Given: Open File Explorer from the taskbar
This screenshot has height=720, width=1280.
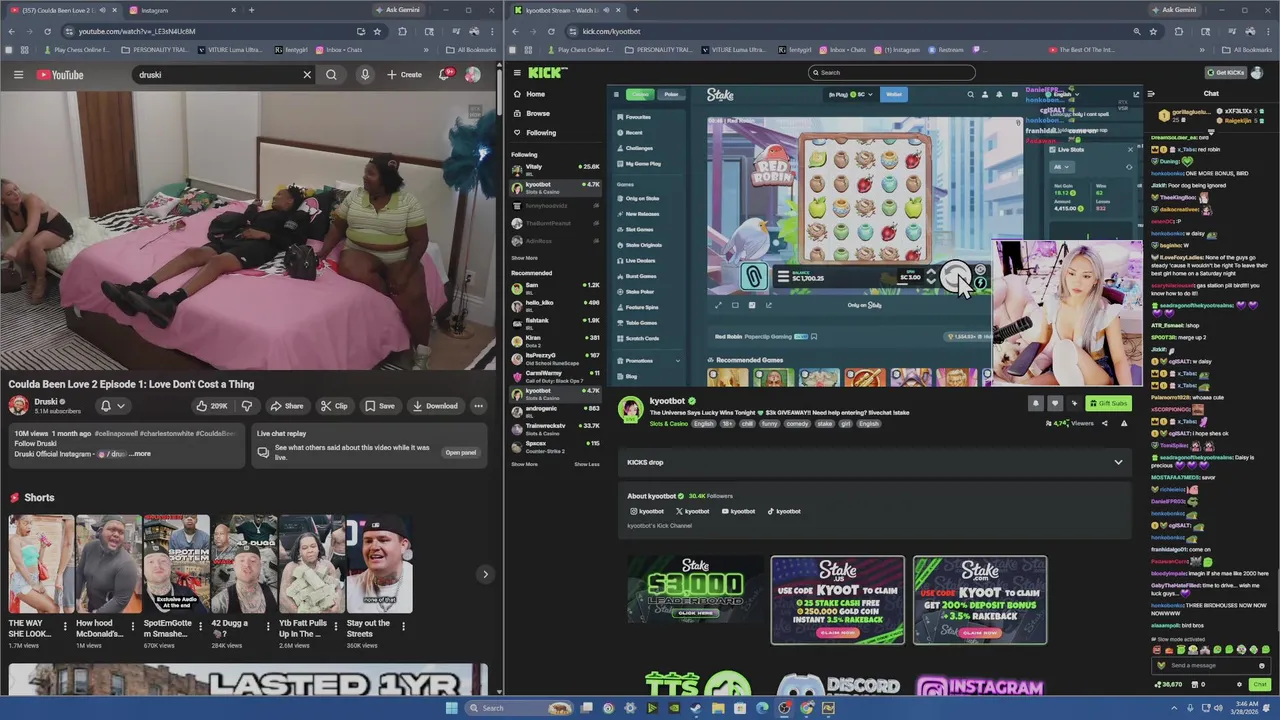Looking at the screenshot, I should (x=717, y=708).
